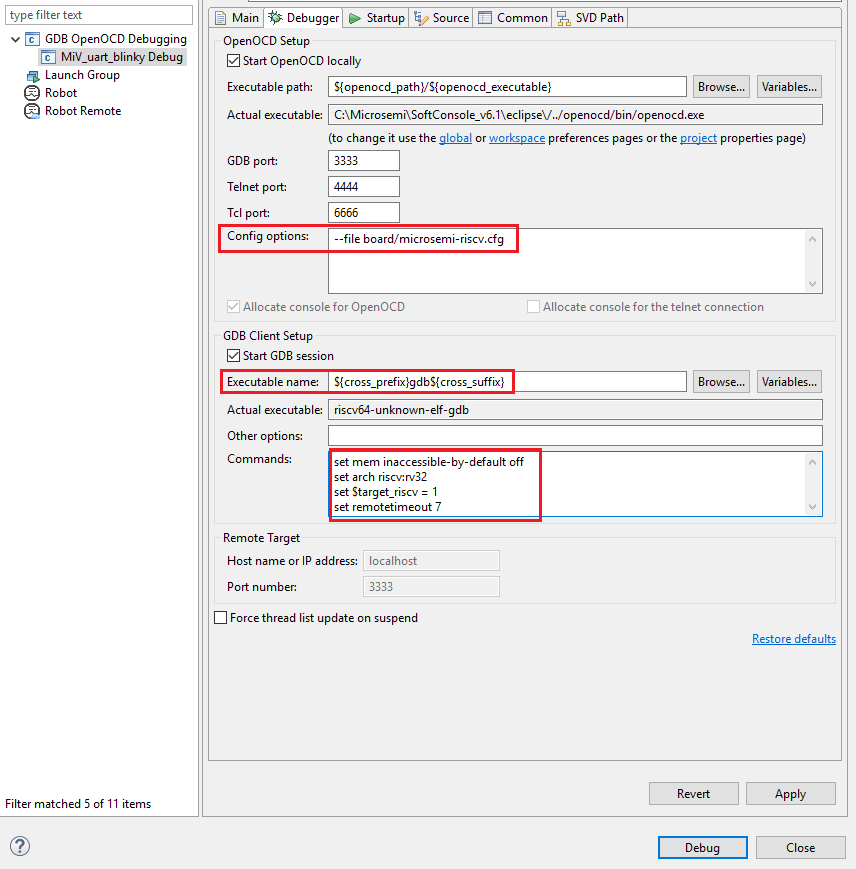Click the MiV_uart_blinky Debug configuration icon
The width and height of the screenshot is (856, 869).
click(x=48, y=57)
